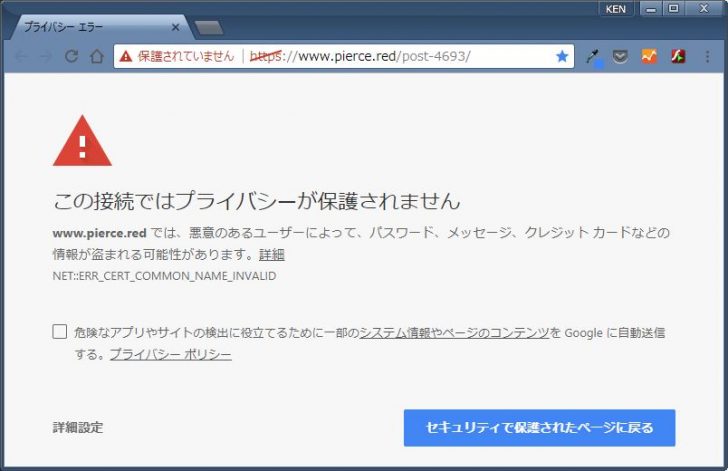Click the orange chart extension icon

[x=649, y=57]
